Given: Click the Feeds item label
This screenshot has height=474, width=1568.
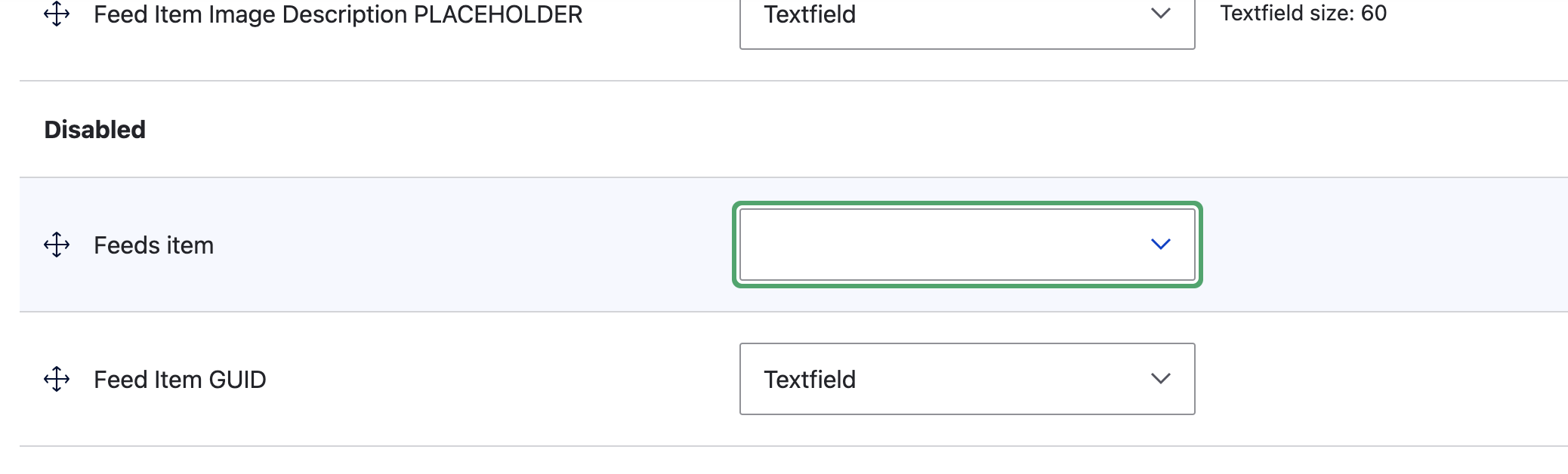Looking at the screenshot, I should 153,245.
